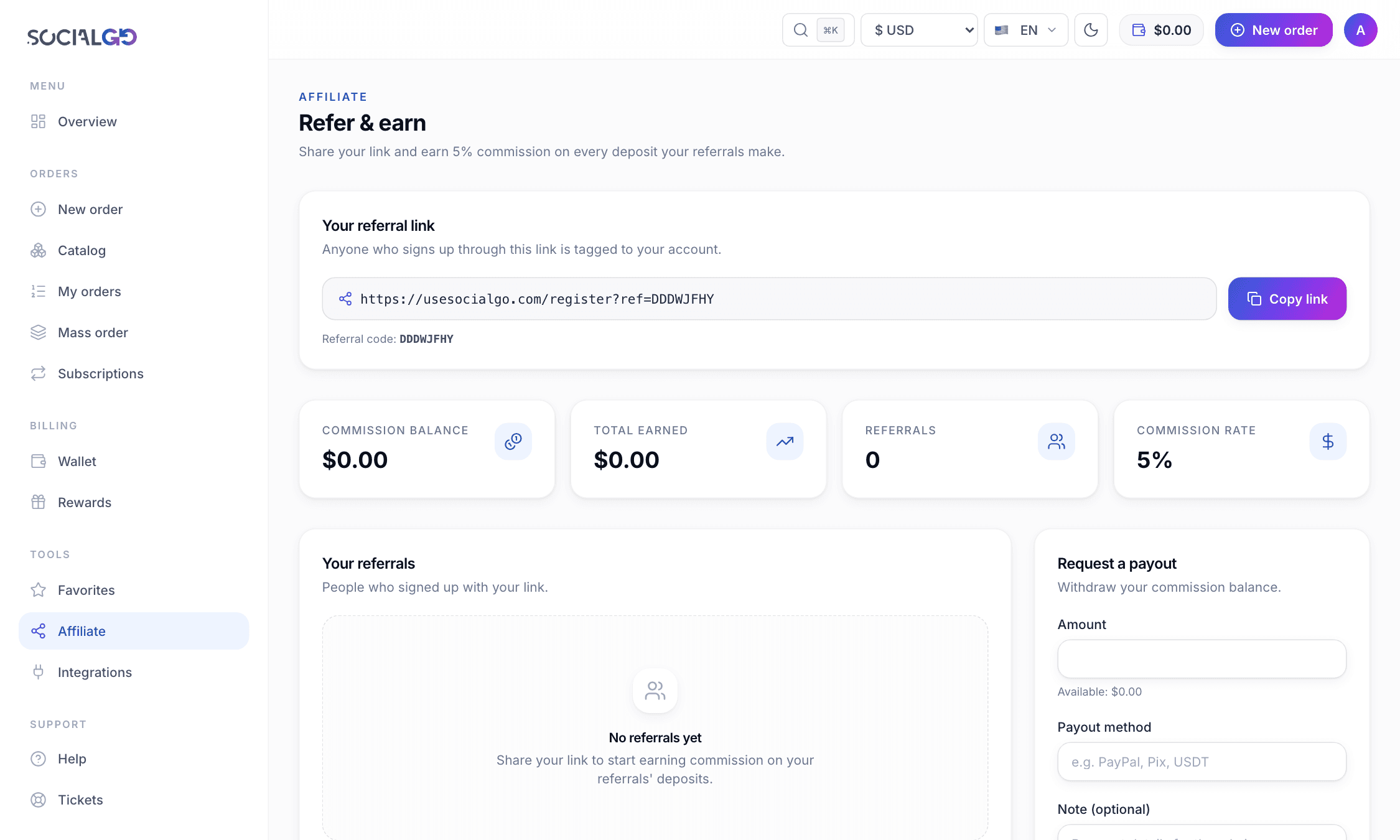Click the Request a payout heading
Image resolution: width=1400 pixels, height=840 pixels.
(1117, 564)
